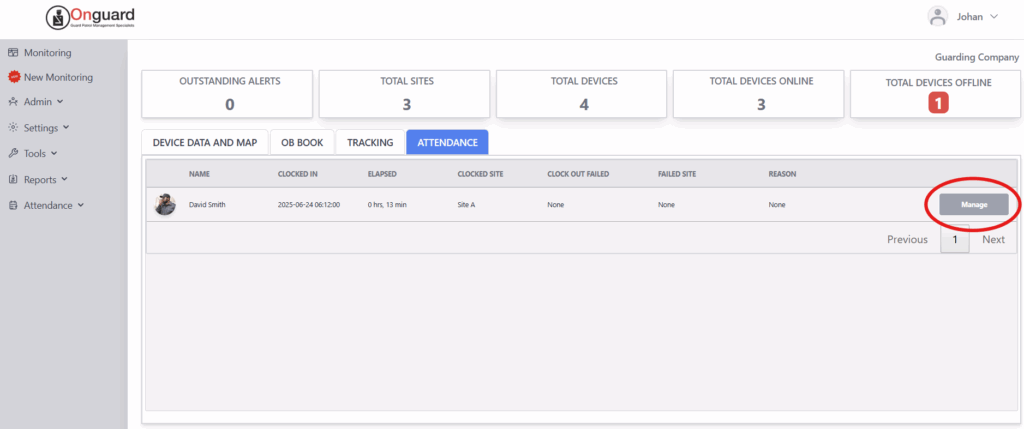Open New Monitoring in the sidebar
This screenshot has width=1024, height=429.
58,77
